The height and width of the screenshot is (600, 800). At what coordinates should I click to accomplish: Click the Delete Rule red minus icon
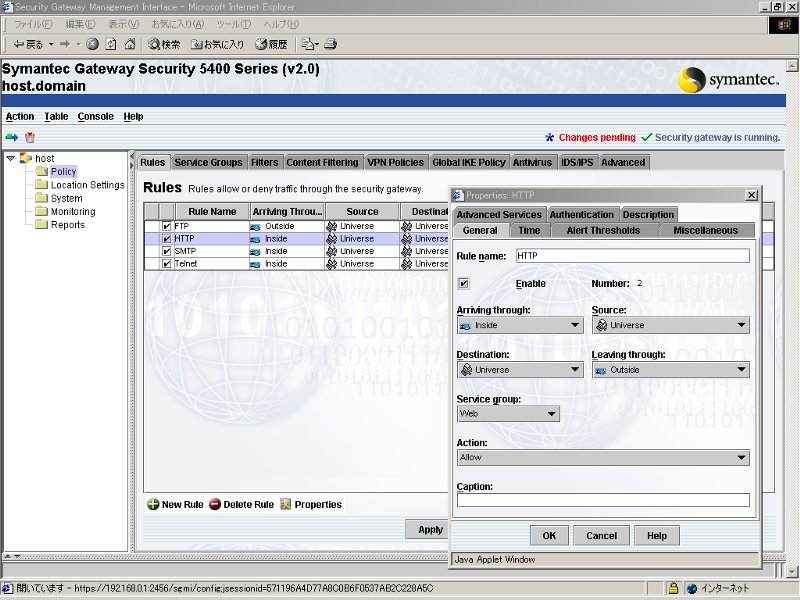[x=215, y=505]
